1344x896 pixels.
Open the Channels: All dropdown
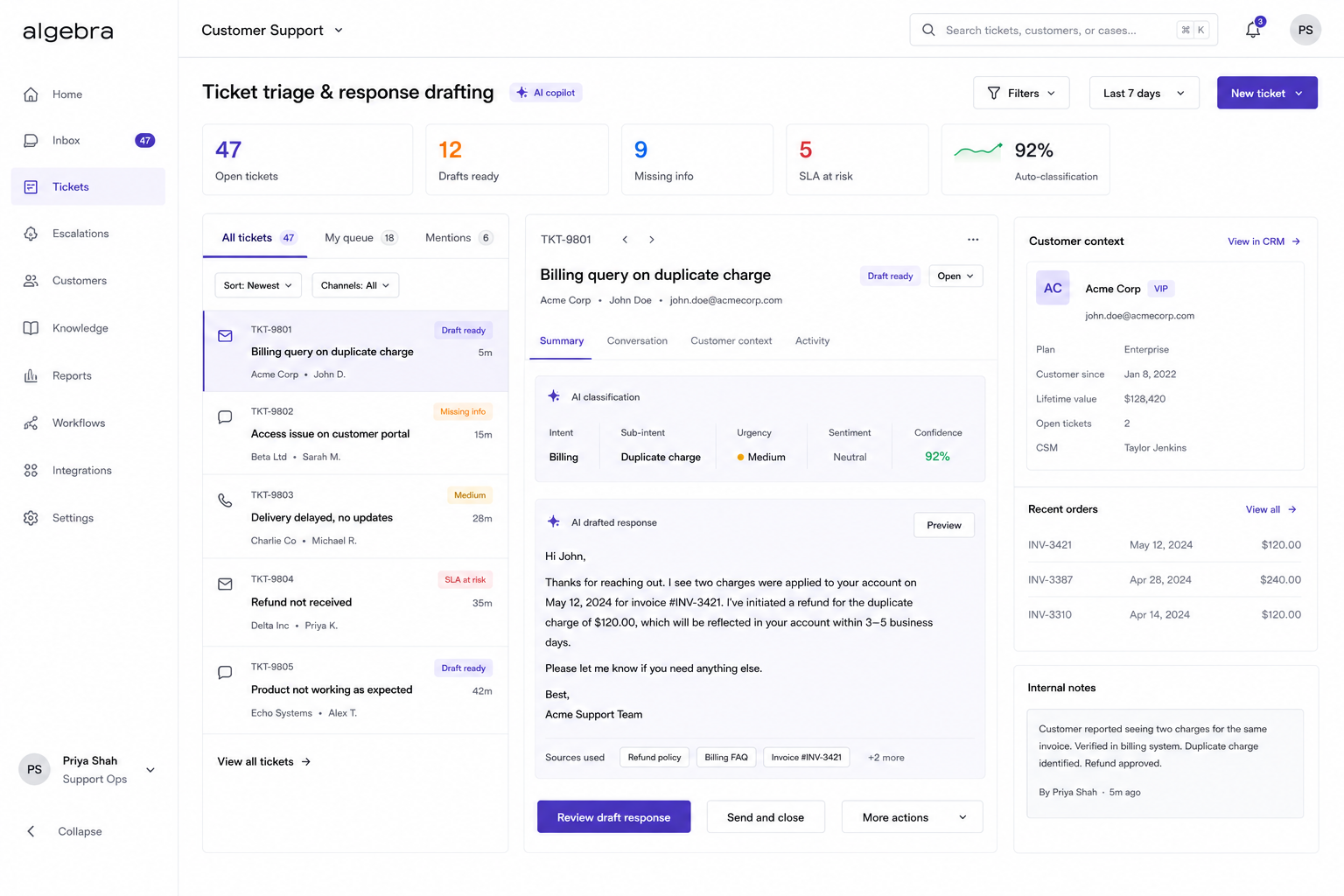point(355,285)
